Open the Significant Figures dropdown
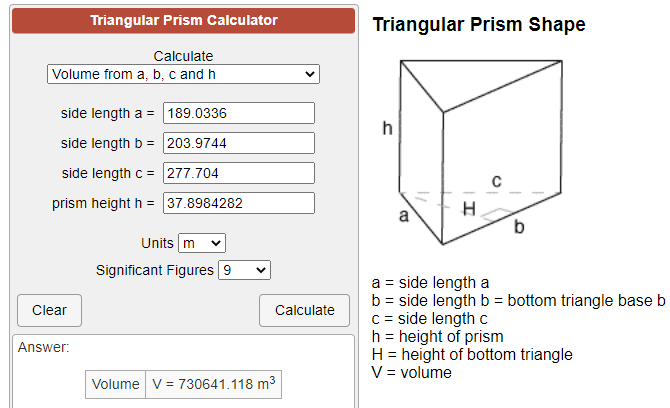 pos(244,270)
